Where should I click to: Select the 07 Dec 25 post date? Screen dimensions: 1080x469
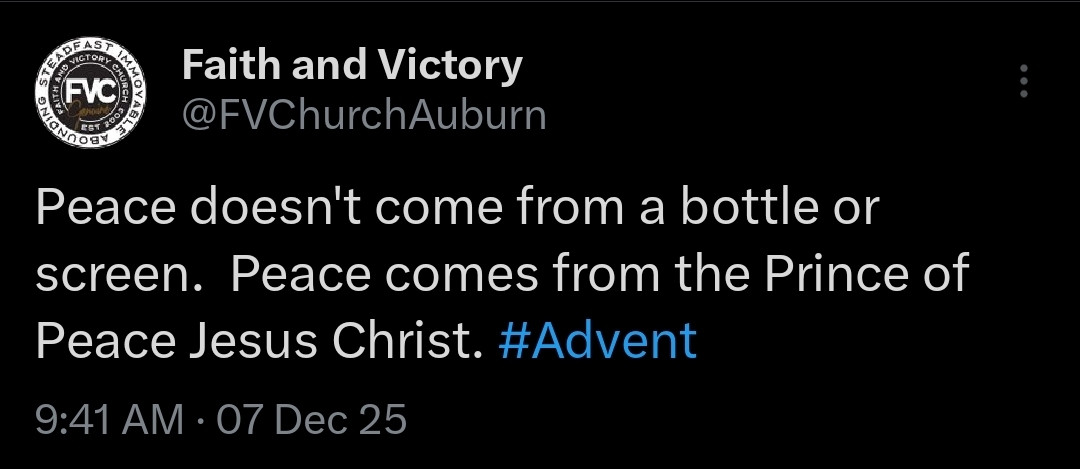tap(311, 419)
